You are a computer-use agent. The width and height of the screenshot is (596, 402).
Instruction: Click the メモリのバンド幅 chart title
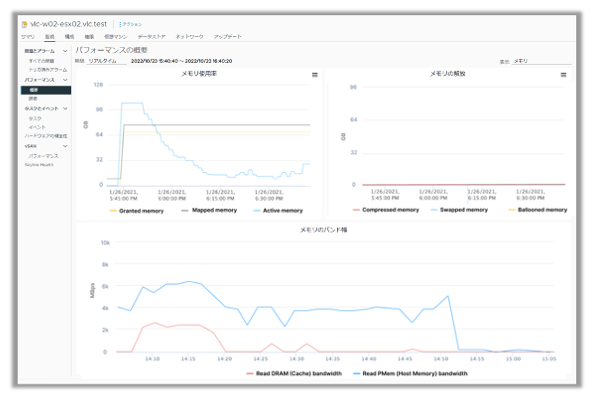[323, 230]
